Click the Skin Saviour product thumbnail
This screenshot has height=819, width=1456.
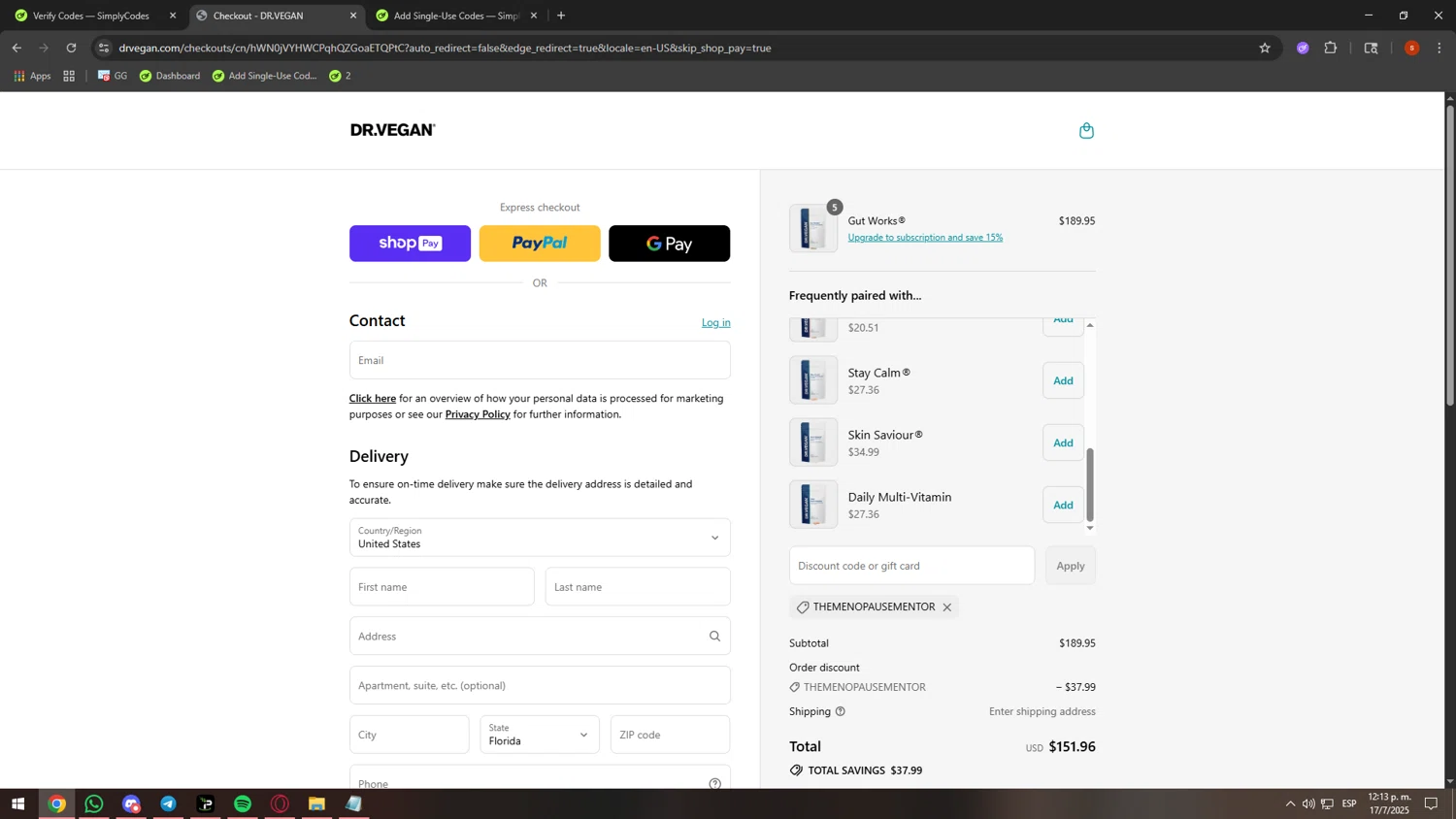[x=813, y=442]
